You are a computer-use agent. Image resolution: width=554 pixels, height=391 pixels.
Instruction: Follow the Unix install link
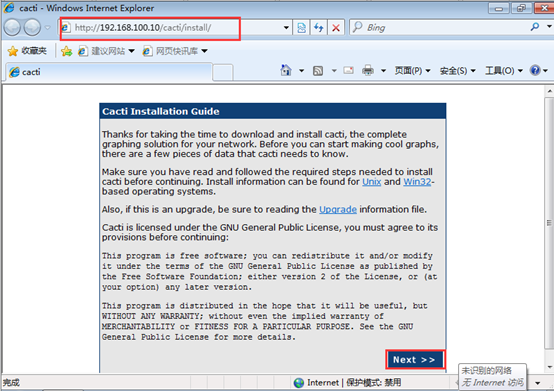pyautogui.click(x=371, y=182)
